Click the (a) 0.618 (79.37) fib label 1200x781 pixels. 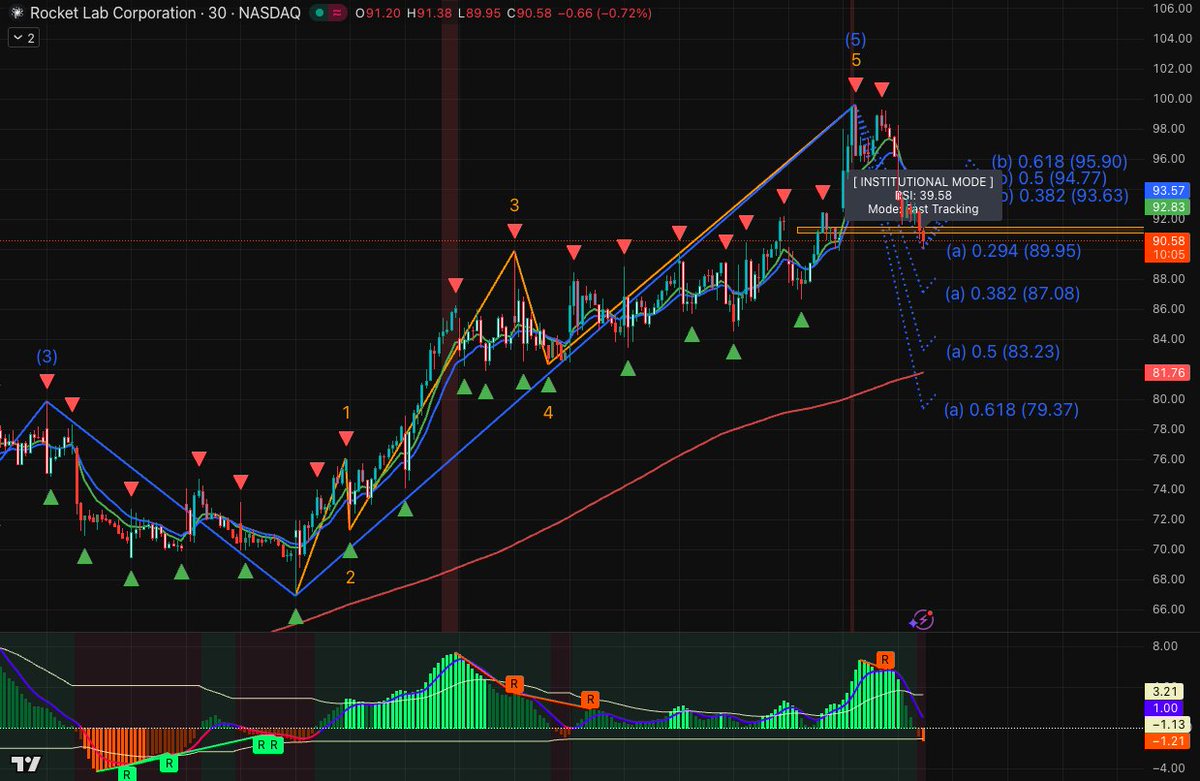click(x=1012, y=410)
